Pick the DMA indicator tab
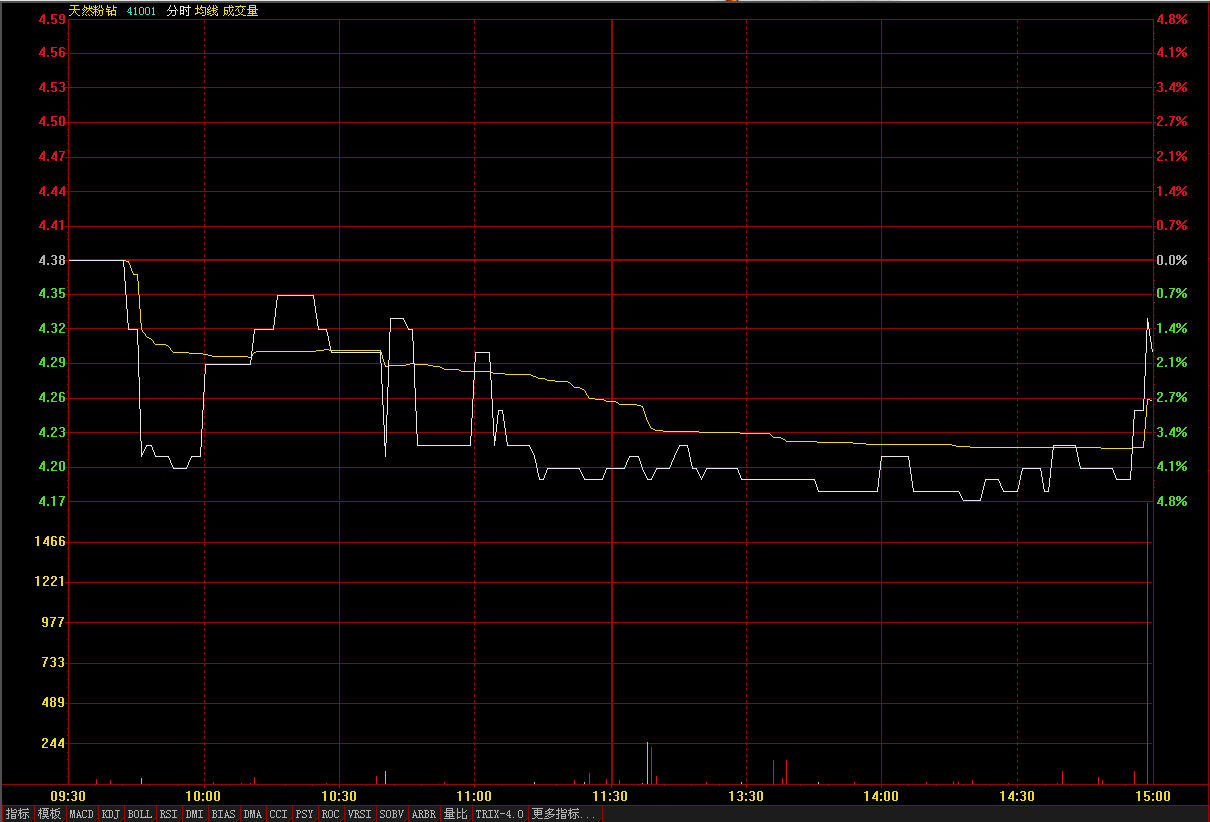Screen dimensions: 1210x822 [253, 814]
